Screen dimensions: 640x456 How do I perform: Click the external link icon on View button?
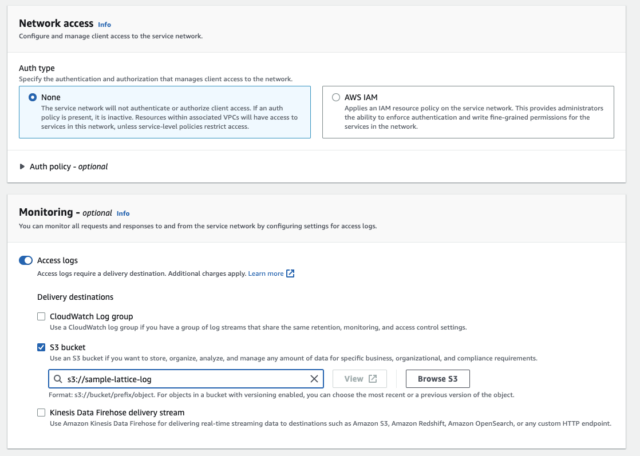[x=373, y=379]
